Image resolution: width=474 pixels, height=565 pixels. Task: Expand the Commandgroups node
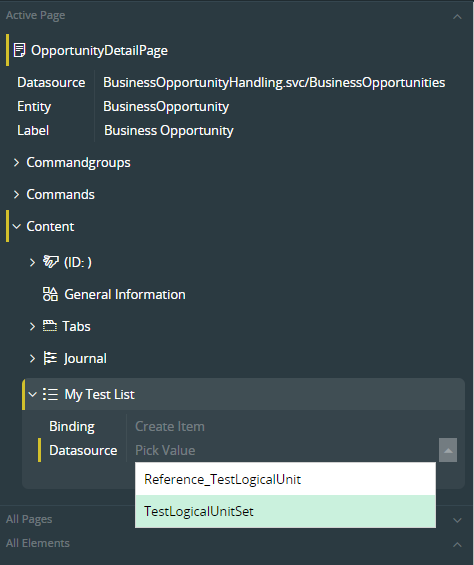16,163
